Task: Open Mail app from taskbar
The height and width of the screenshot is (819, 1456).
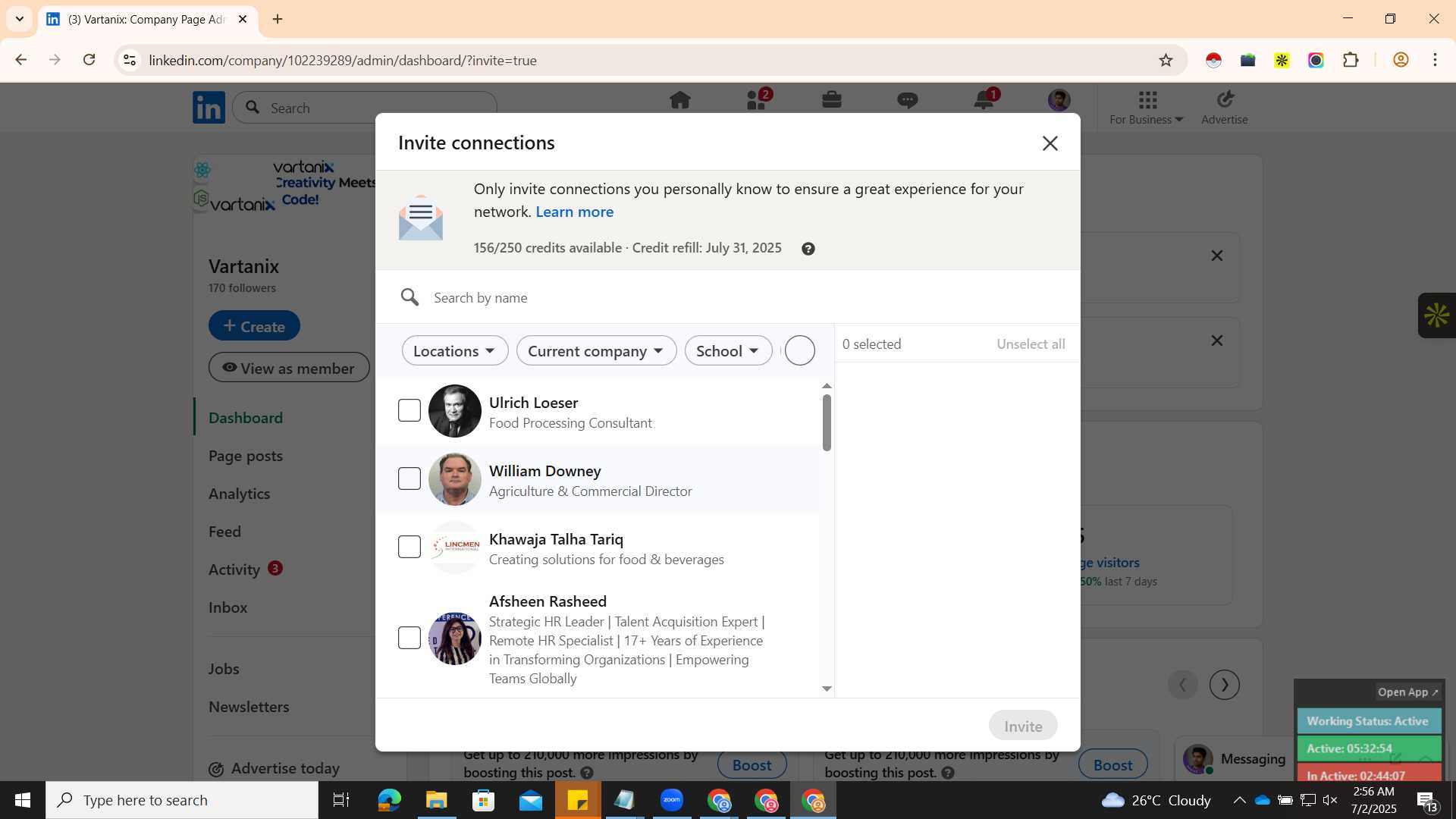Action: pyautogui.click(x=531, y=800)
